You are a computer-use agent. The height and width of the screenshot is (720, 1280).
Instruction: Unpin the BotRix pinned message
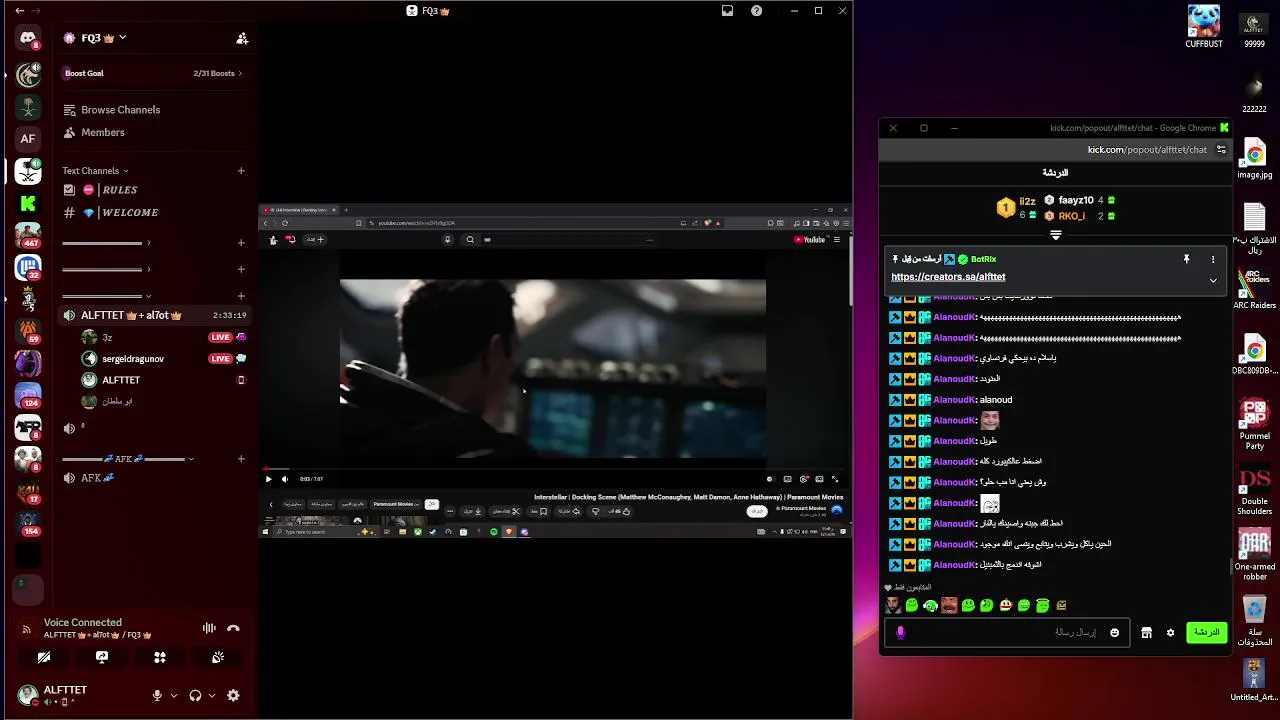point(1186,259)
